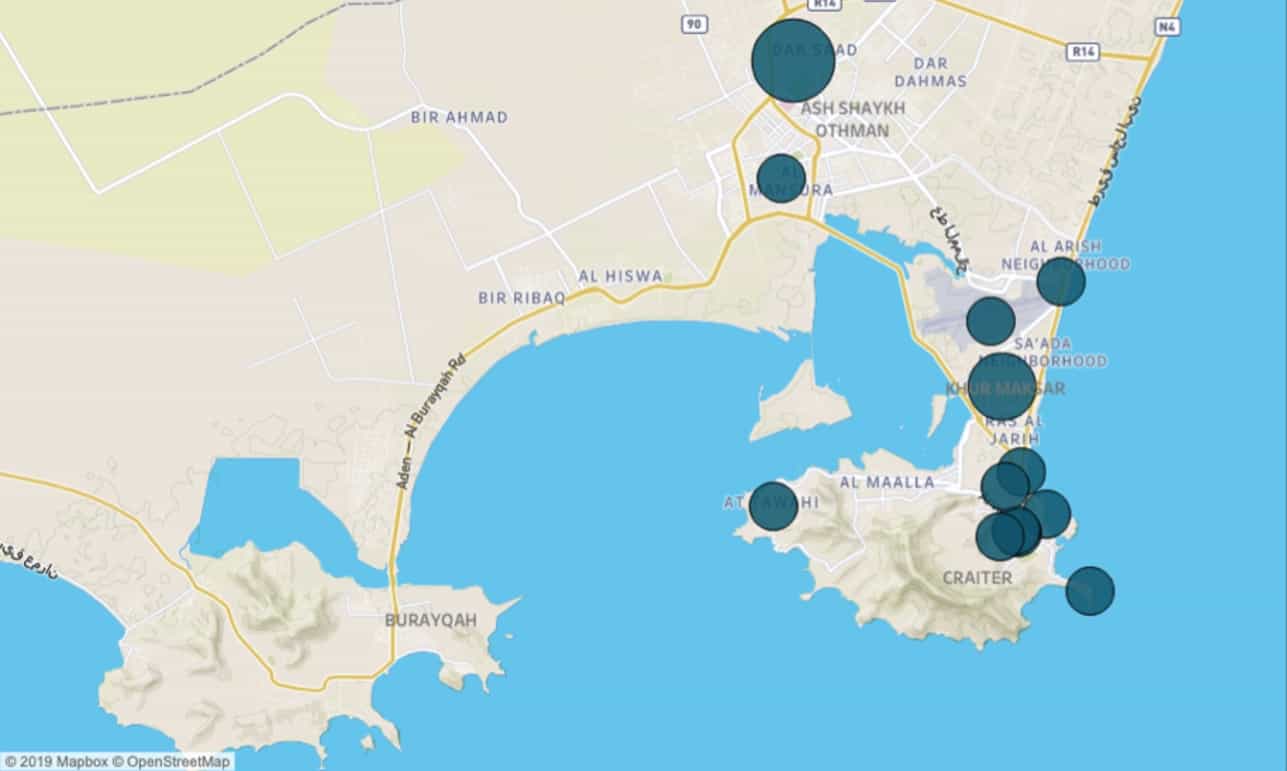
Task: Click the offshore bubble southeast of Craiter
Action: click(1090, 590)
